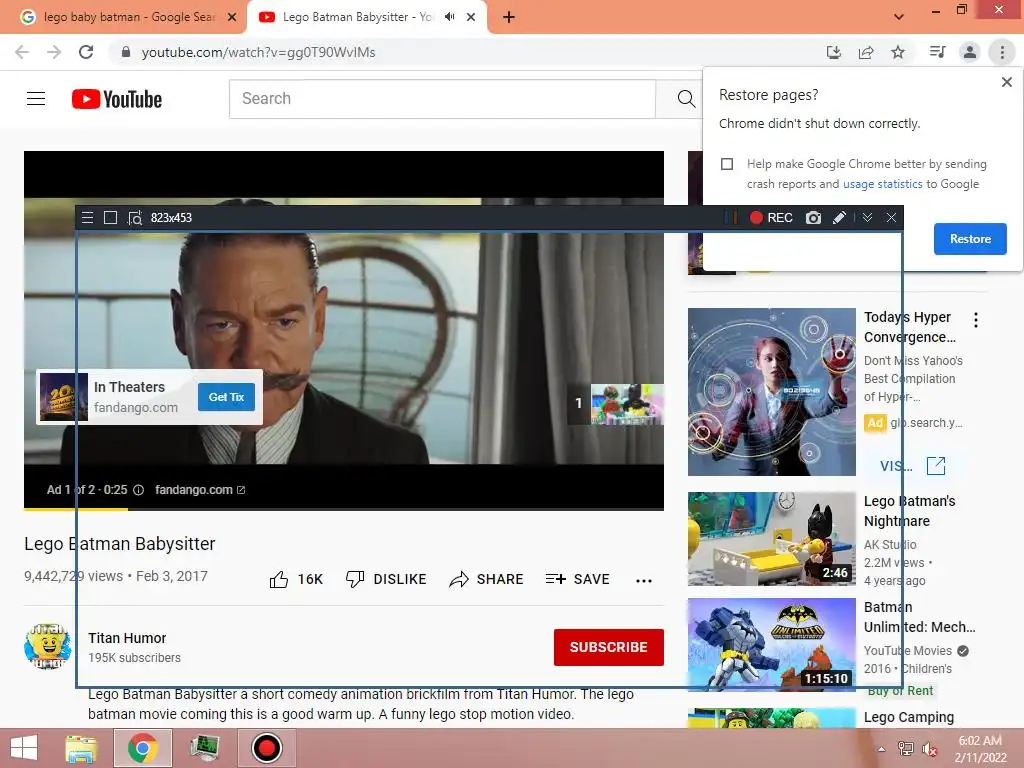Open options menu for Hyper Convergence ad
Viewport: 1024px width, 768px height.
click(x=976, y=320)
